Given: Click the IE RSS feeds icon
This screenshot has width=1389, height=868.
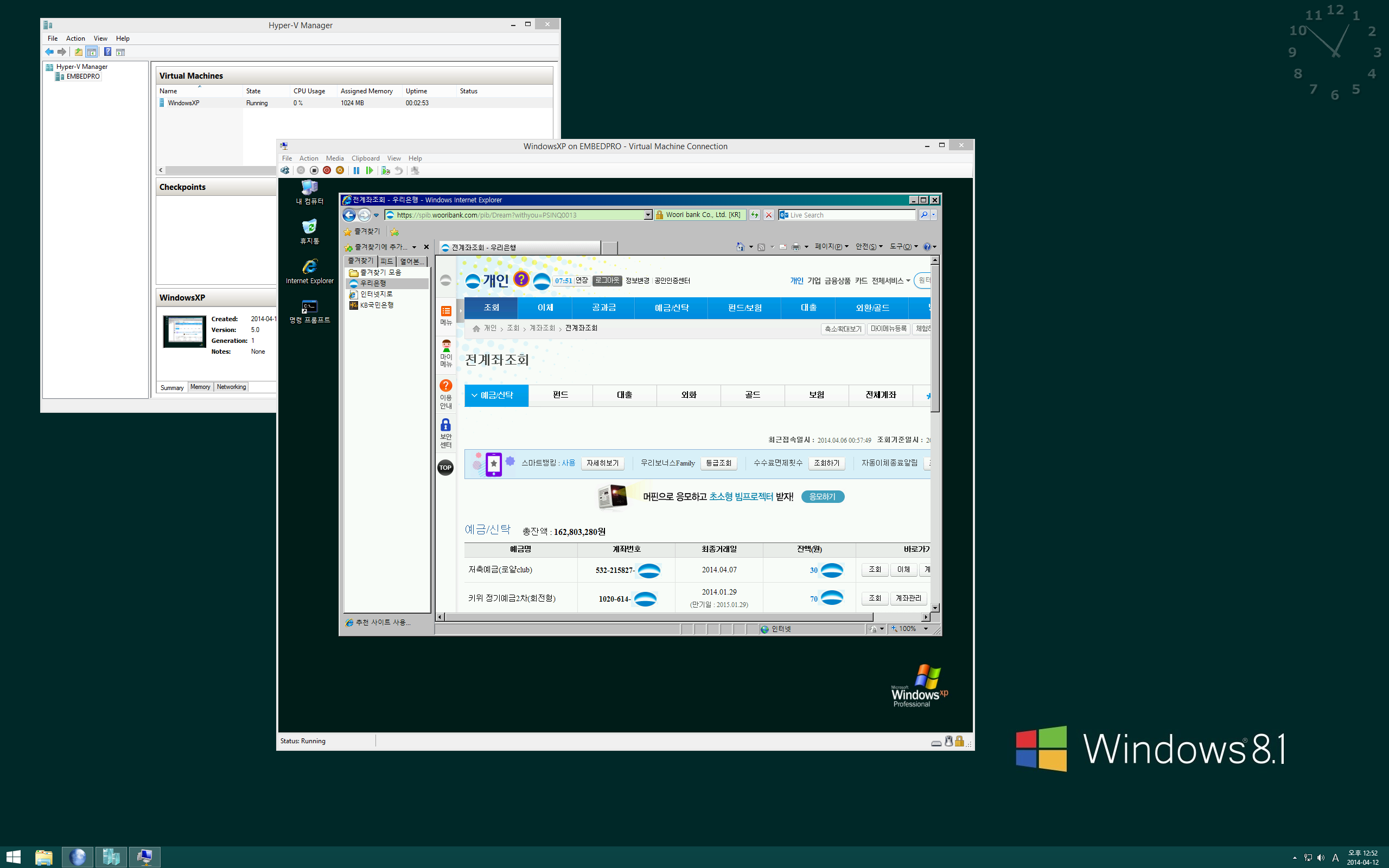Looking at the screenshot, I should coord(761,247).
